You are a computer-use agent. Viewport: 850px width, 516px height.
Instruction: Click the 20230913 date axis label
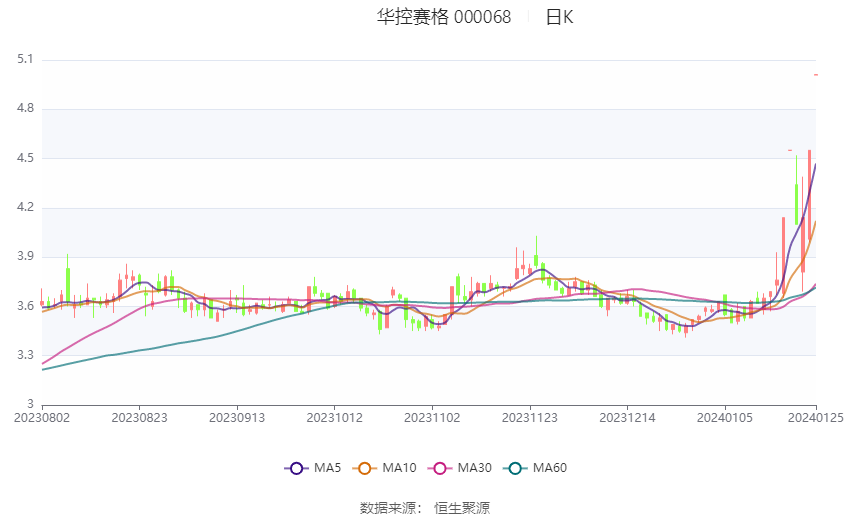(x=237, y=418)
